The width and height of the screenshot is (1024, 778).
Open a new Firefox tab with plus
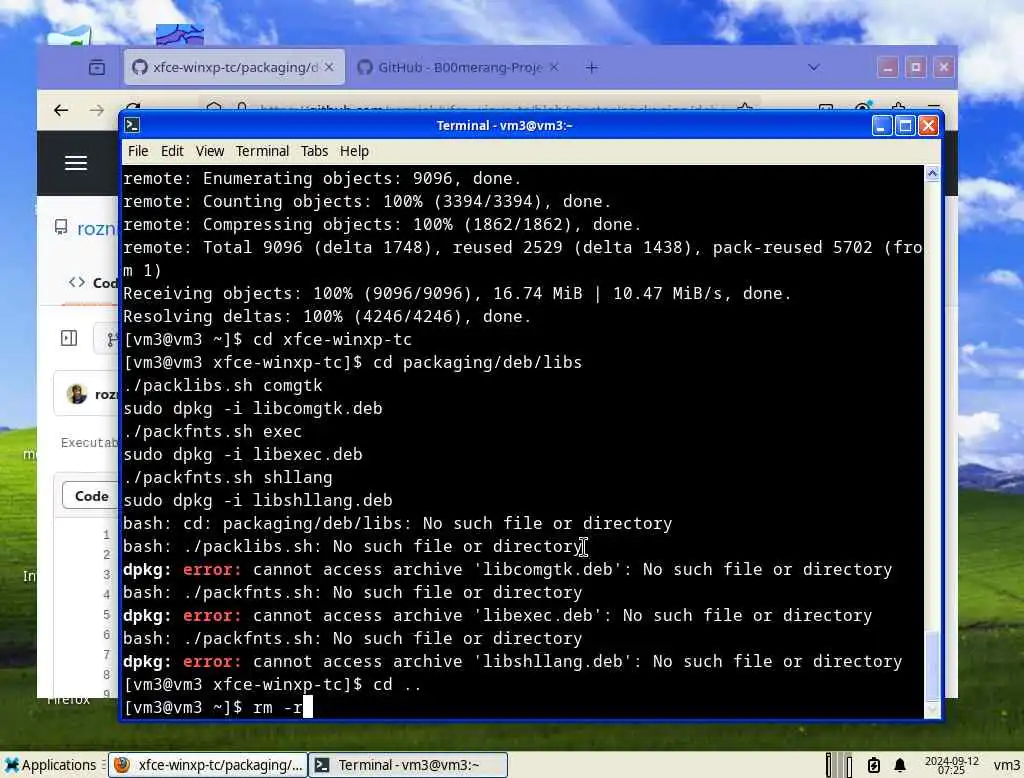coord(592,67)
